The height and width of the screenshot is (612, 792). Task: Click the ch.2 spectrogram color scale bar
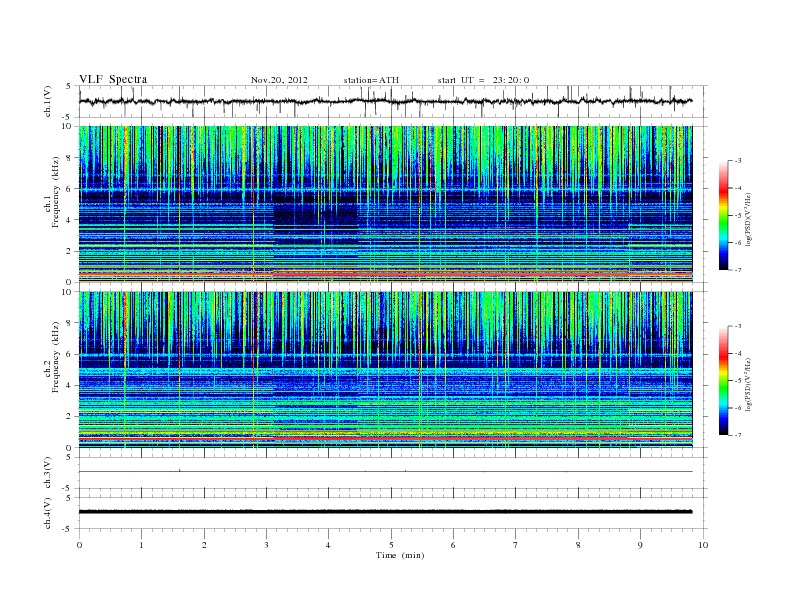[x=724, y=381]
